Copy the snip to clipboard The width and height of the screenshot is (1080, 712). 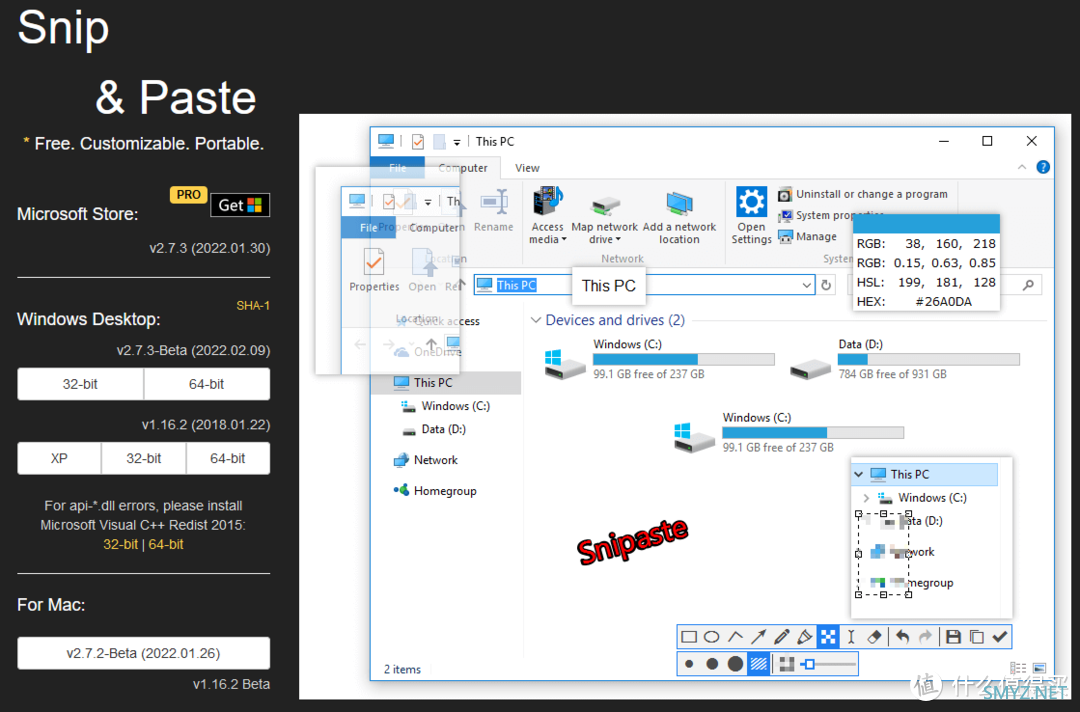point(977,637)
